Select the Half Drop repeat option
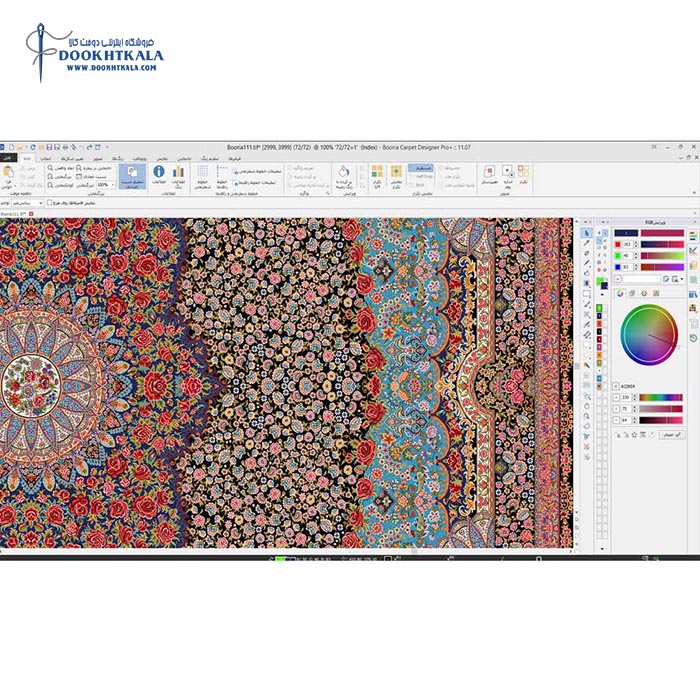The image size is (700, 700). point(421,176)
